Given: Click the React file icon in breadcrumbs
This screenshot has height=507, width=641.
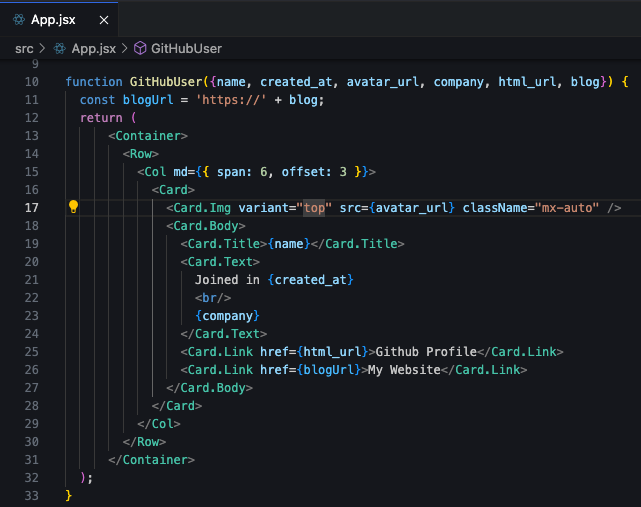Looking at the screenshot, I should 60,48.
